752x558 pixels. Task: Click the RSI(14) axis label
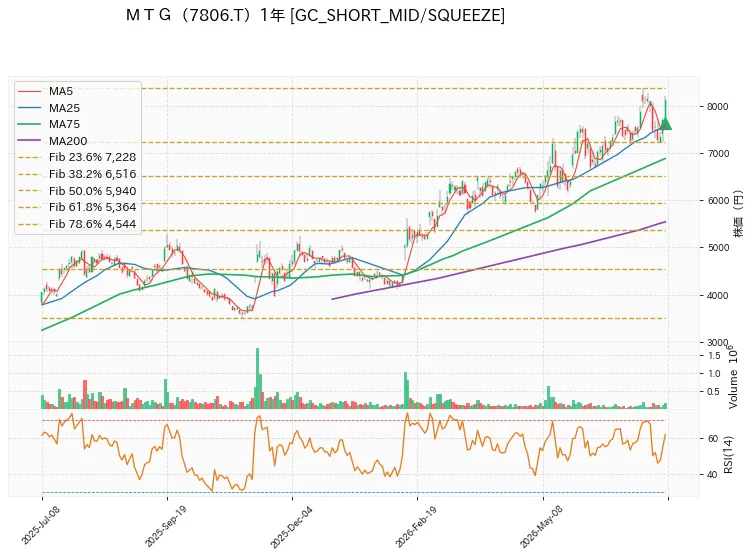click(728, 454)
